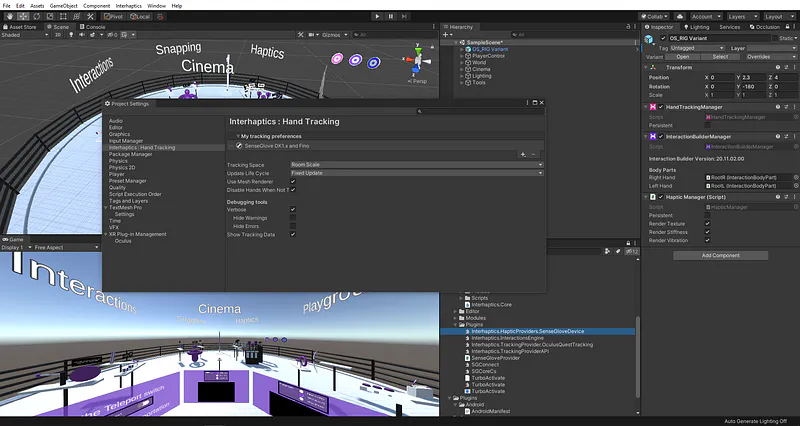Open HandTrackingManager component options menu
Screen dimensions: 800x426
[794, 107]
